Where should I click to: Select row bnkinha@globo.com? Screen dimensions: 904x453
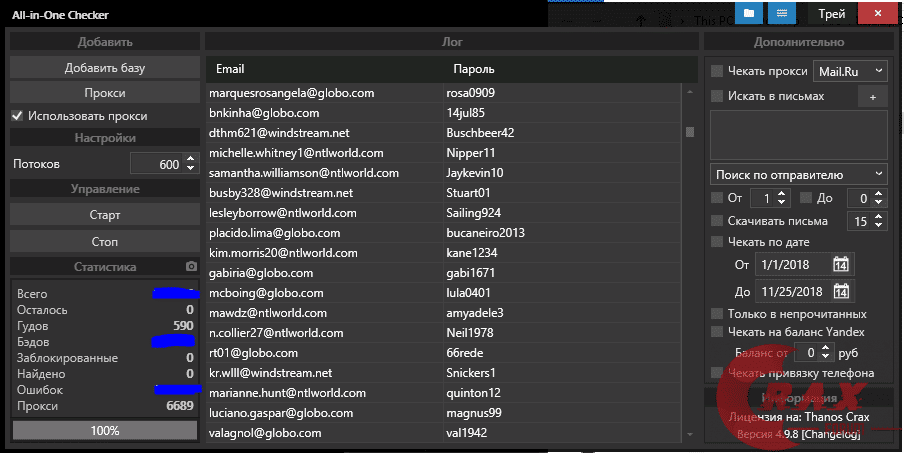click(x=443, y=113)
